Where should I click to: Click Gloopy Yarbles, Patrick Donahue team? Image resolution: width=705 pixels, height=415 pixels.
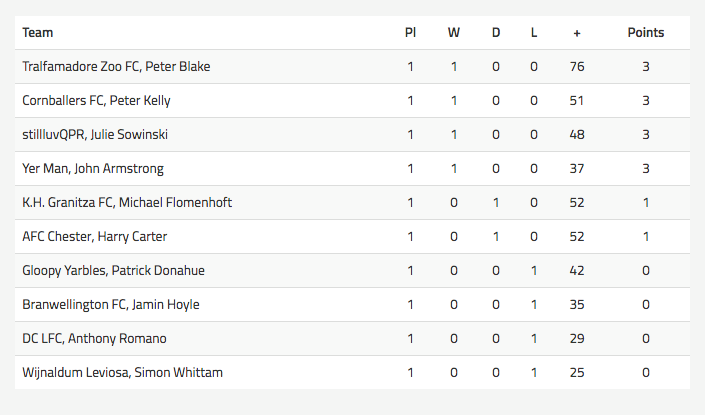[113, 271]
